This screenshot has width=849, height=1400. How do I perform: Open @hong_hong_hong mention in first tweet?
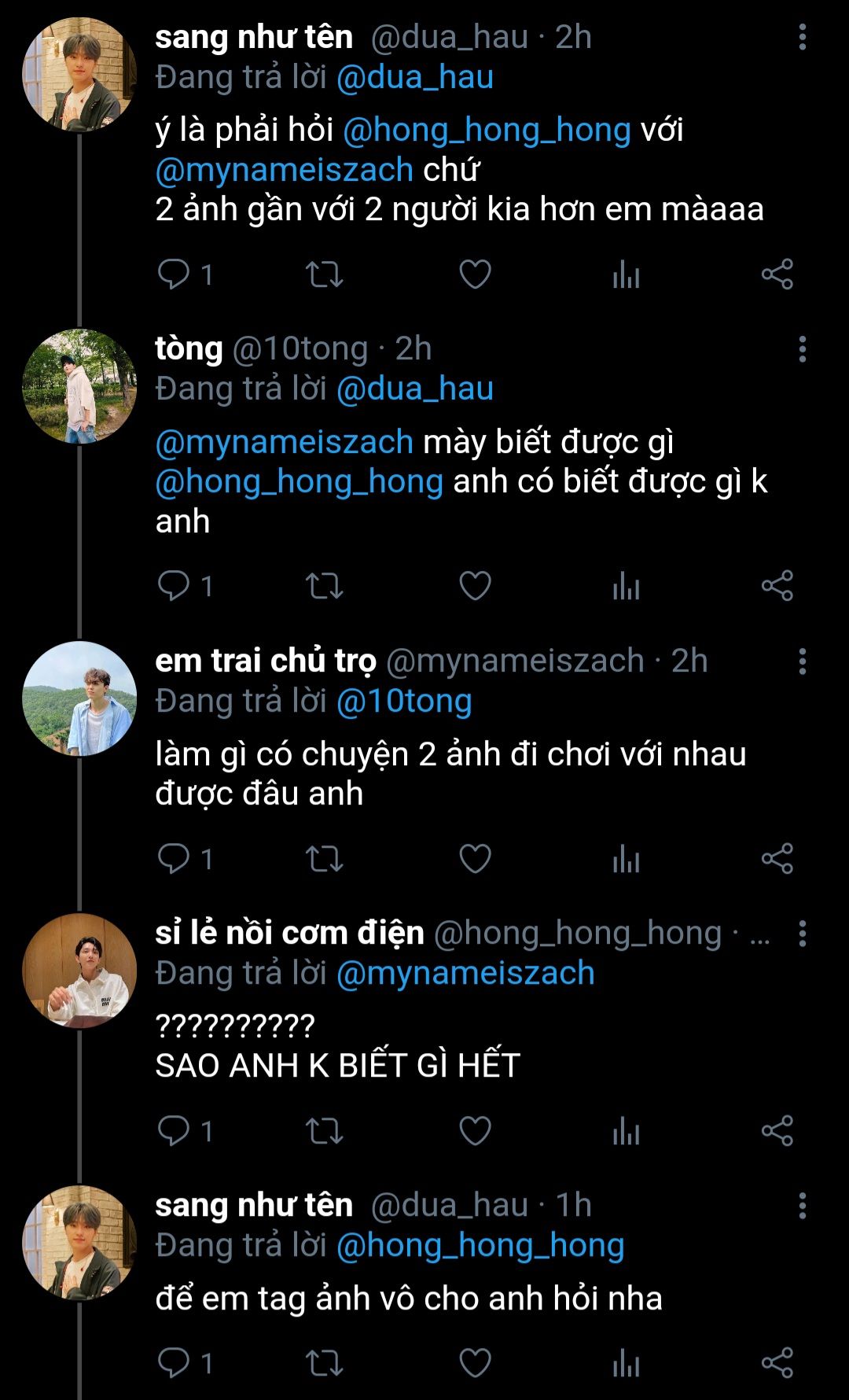[x=487, y=130]
